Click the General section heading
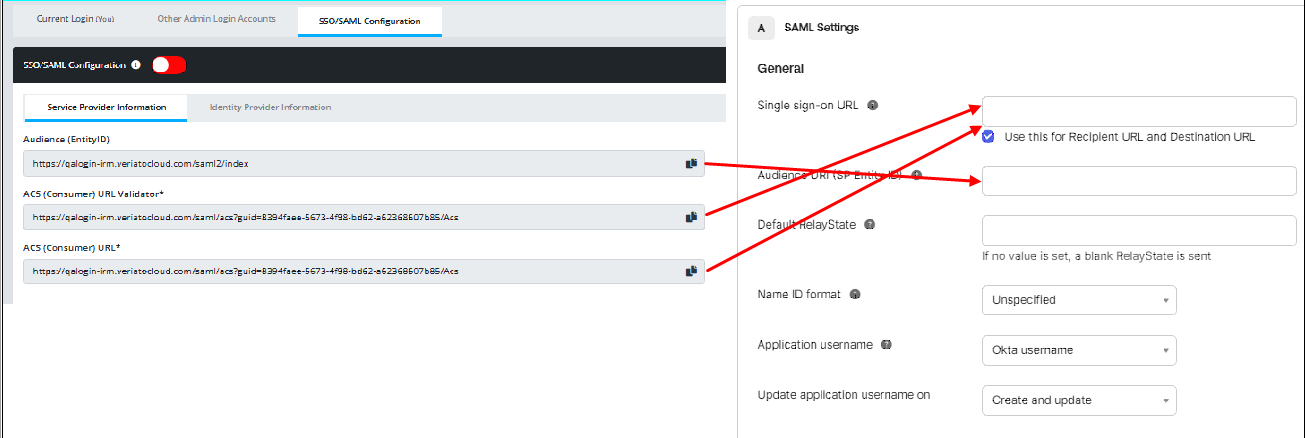This screenshot has width=1305, height=438. click(781, 69)
